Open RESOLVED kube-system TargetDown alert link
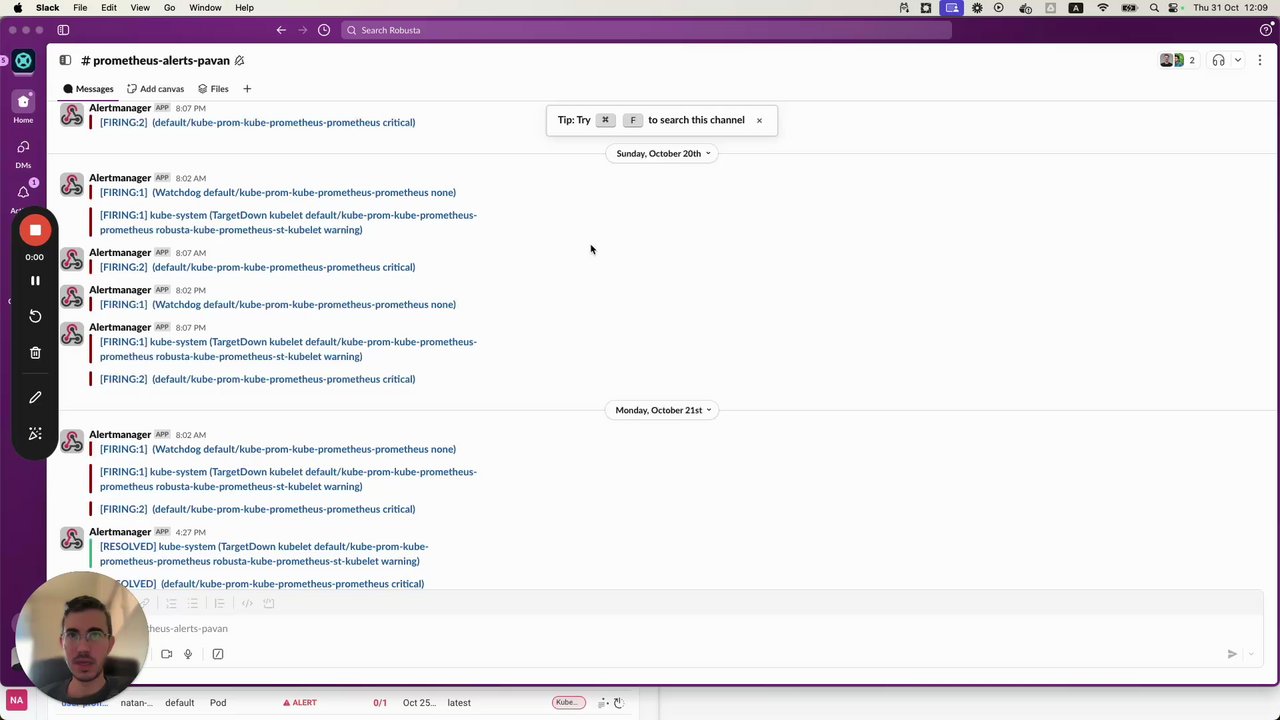Screen dimensions: 1280x720 [264, 554]
